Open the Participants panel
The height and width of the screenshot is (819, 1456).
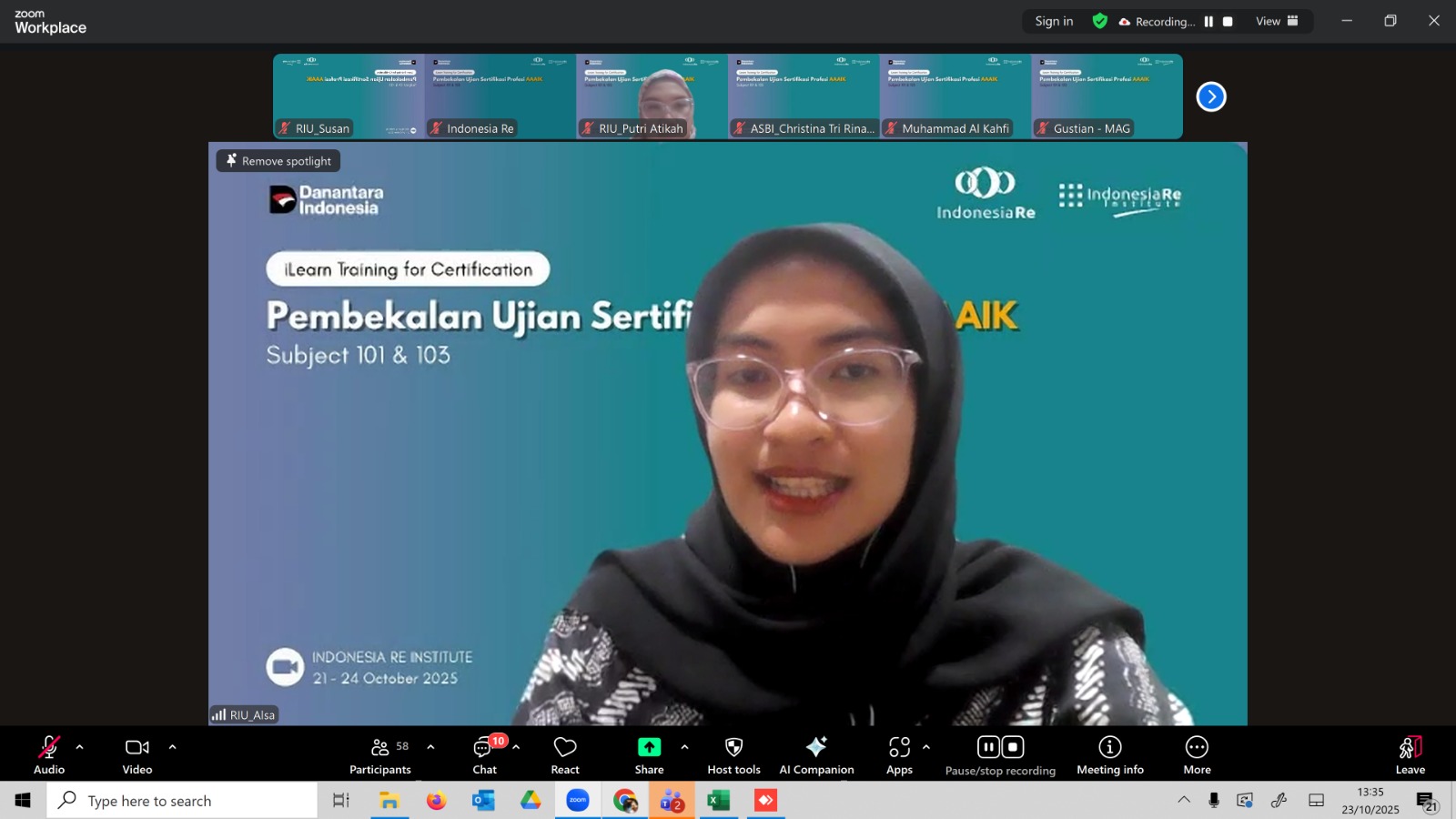379,755
